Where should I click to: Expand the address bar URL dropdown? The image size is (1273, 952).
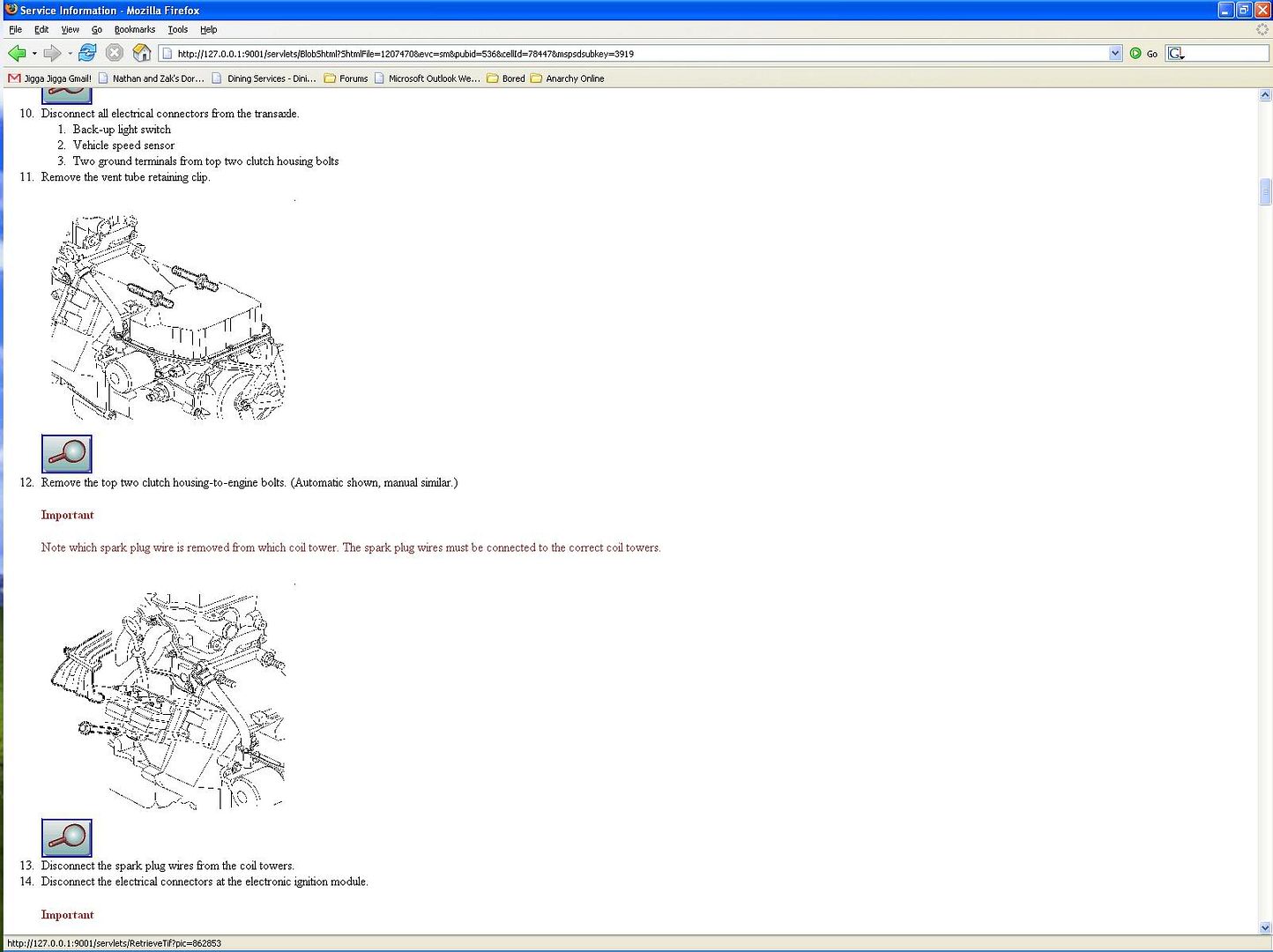(x=1115, y=54)
